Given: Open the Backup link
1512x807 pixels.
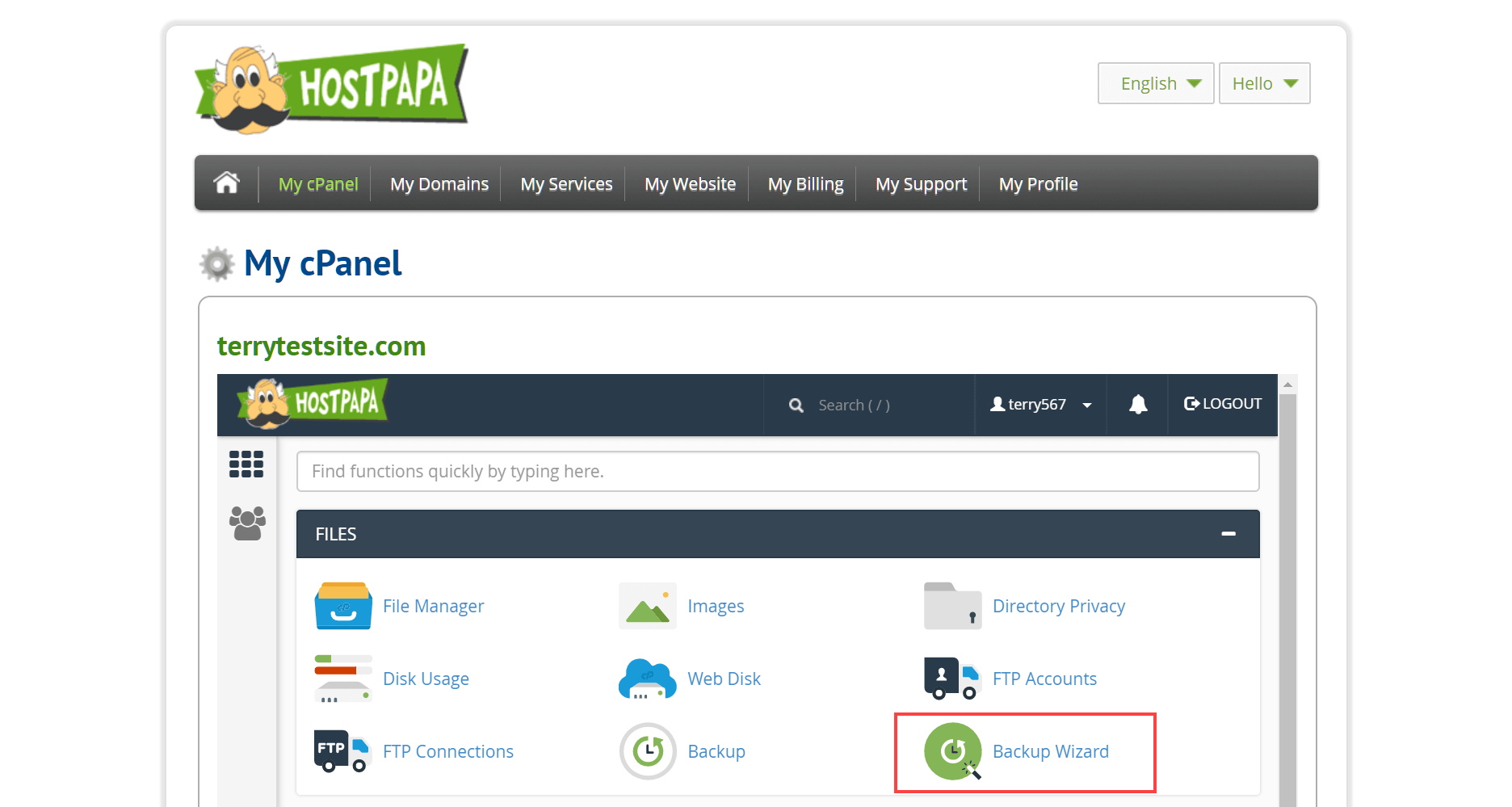Looking at the screenshot, I should pyautogui.click(x=716, y=751).
